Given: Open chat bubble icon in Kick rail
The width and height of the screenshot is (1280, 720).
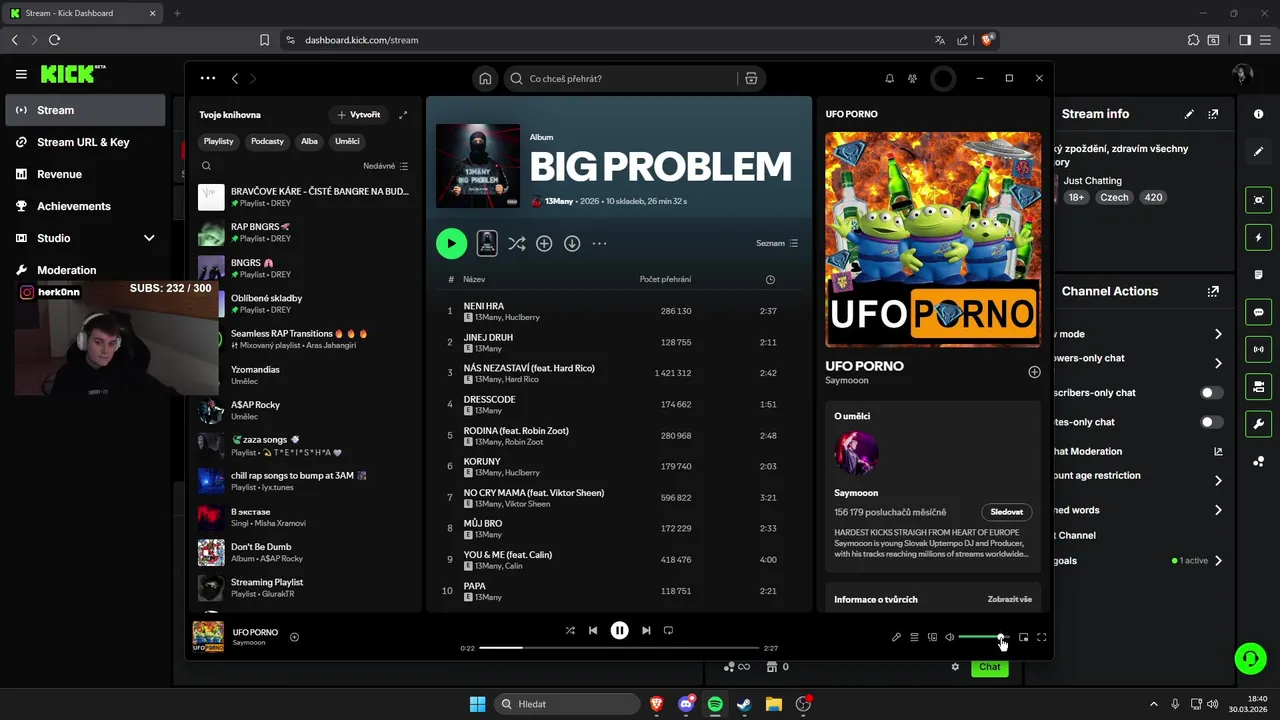Looking at the screenshot, I should [1259, 312].
